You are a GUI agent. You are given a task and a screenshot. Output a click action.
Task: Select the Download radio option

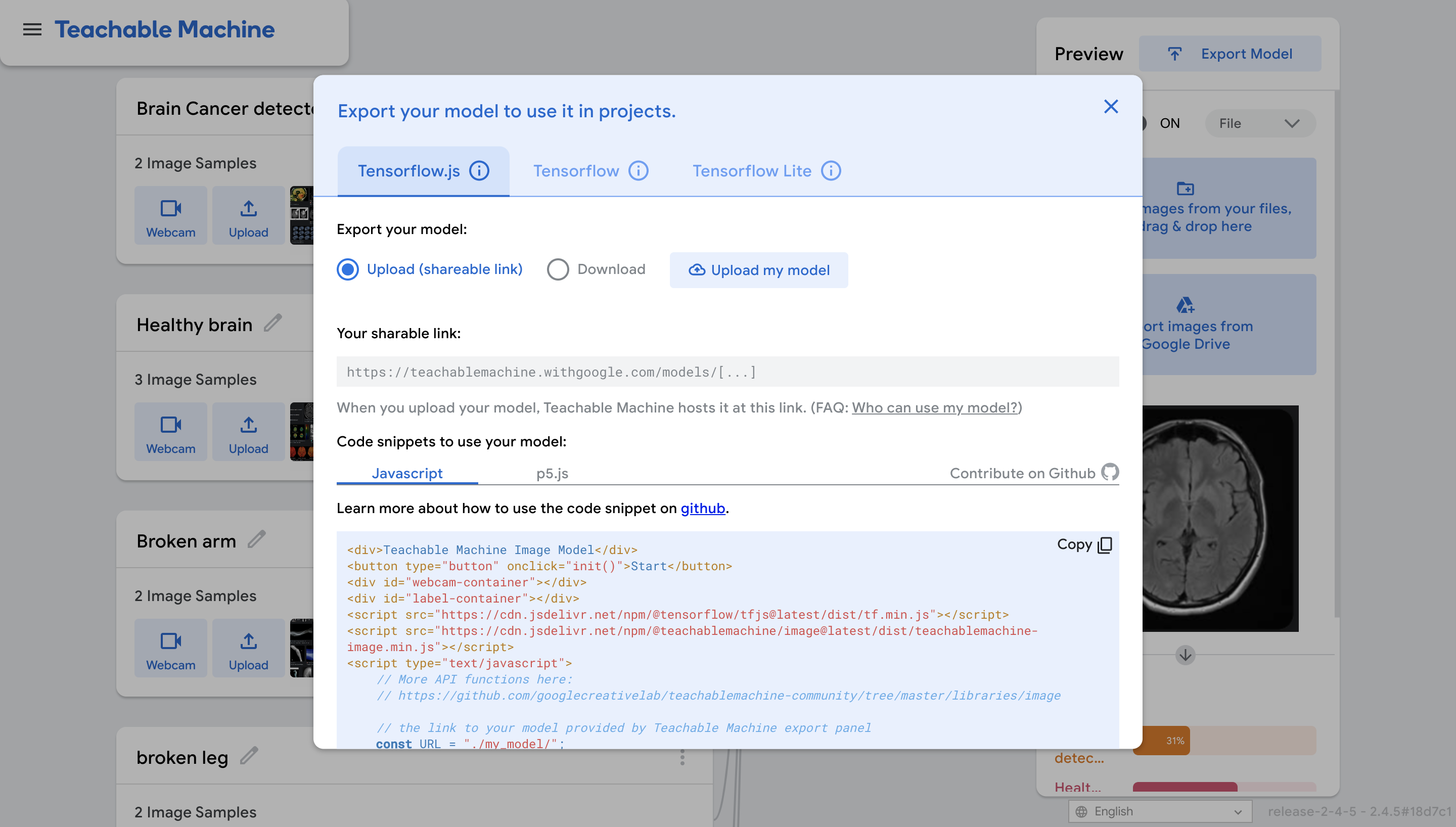(x=558, y=269)
